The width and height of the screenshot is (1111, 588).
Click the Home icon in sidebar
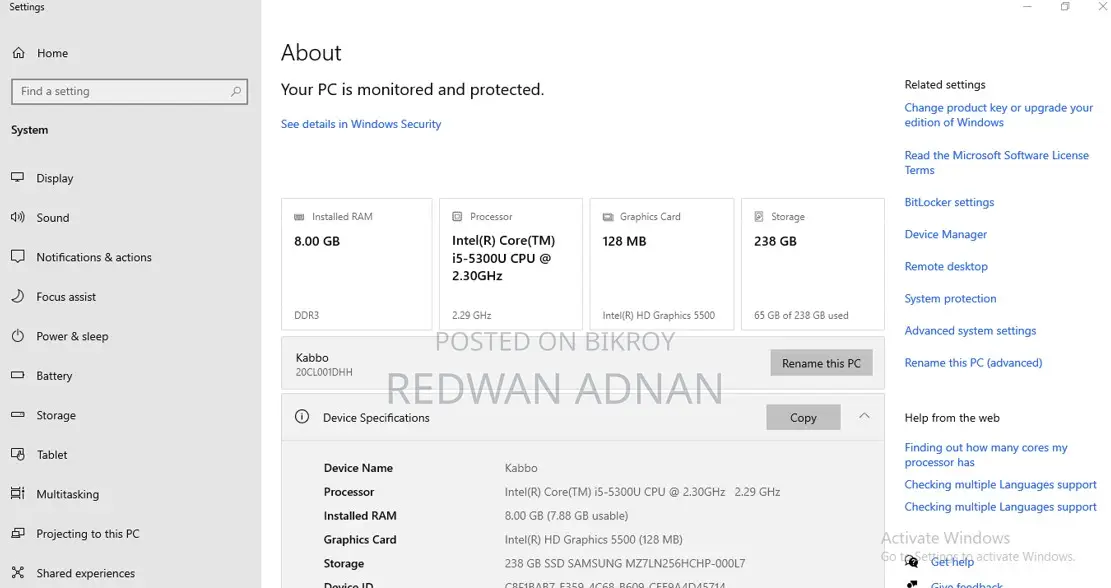tap(18, 53)
